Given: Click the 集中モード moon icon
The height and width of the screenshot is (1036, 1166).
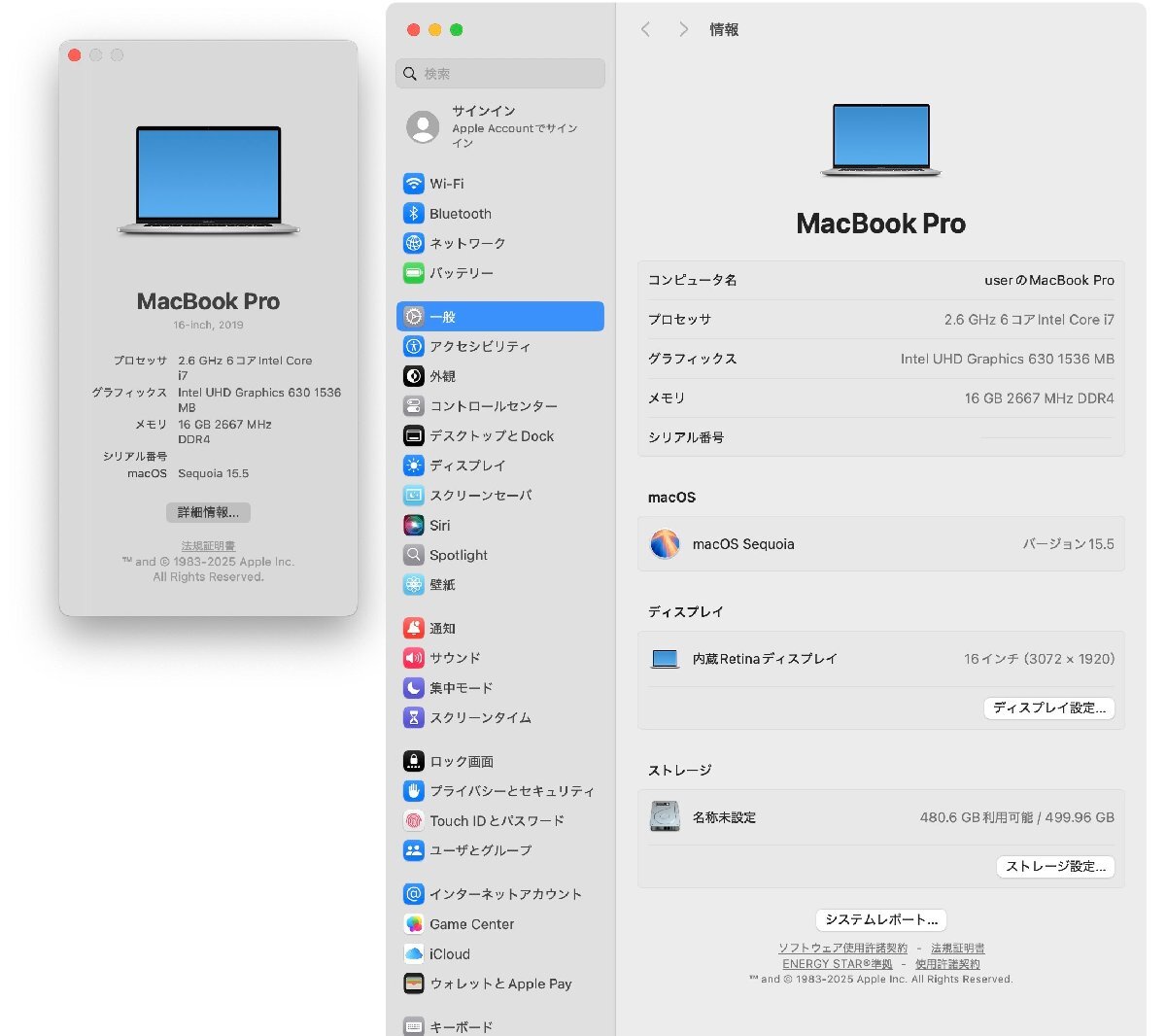Looking at the screenshot, I should point(414,688).
